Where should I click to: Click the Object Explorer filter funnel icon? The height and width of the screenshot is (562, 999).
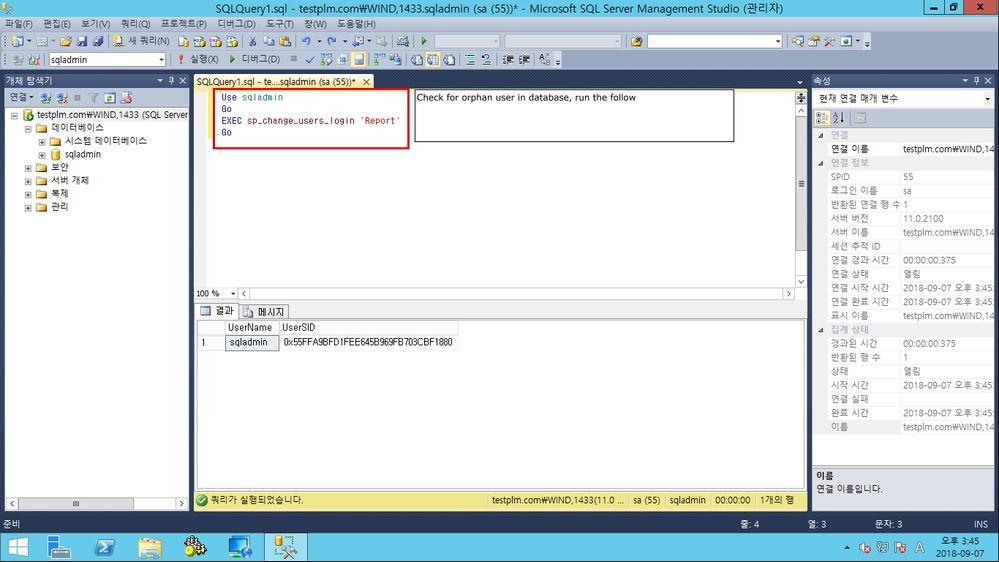click(x=94, y=97)
